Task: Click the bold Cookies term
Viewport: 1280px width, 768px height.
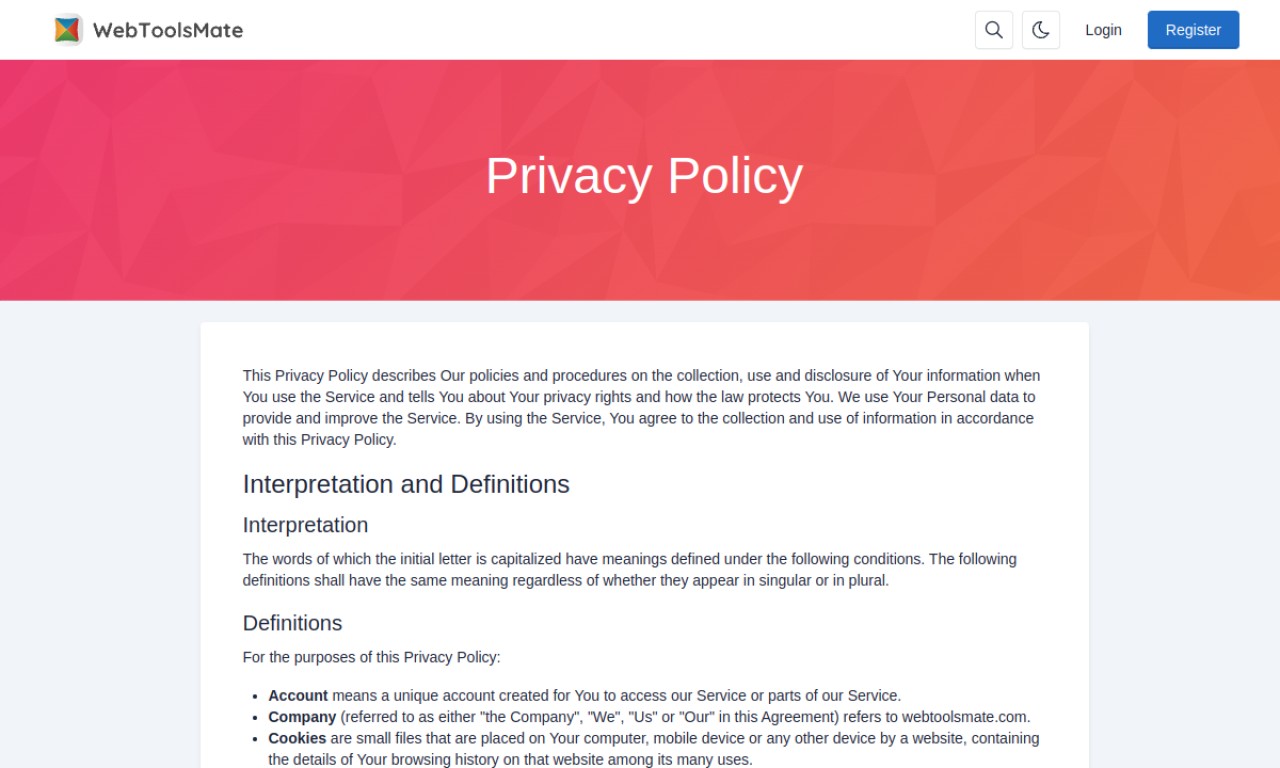Action: tap(297, 738)
